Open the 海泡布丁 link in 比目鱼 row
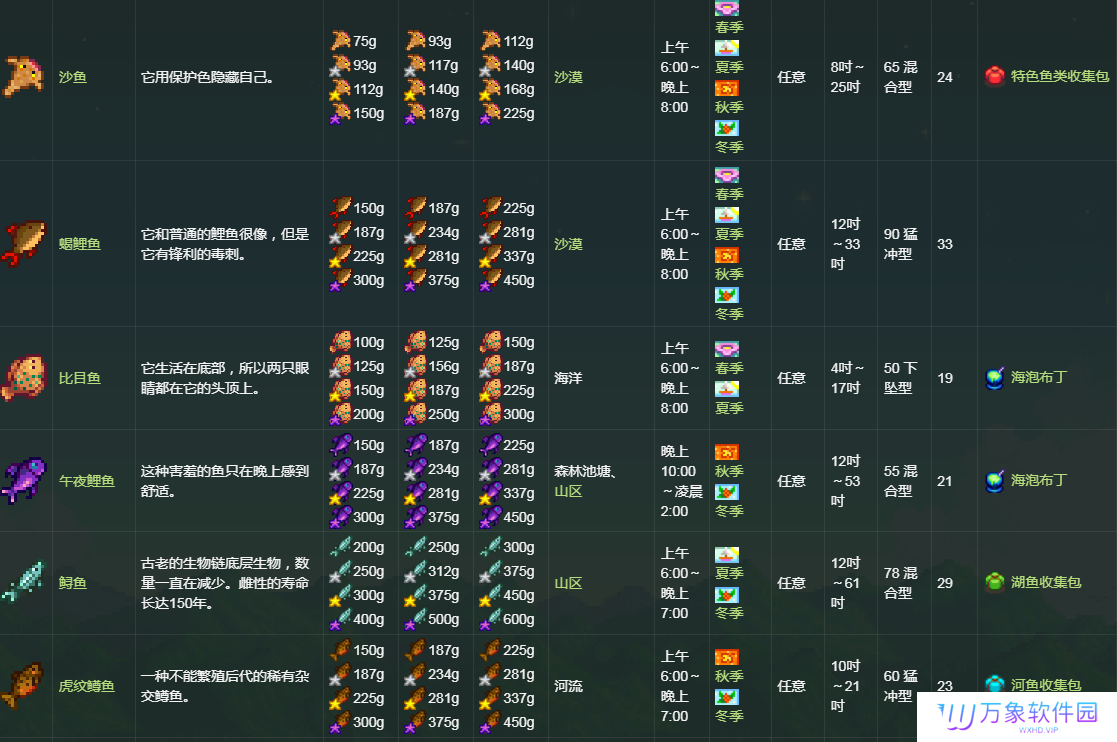The width and height of the screenshot is (1117, 742). pos(1039,377)
